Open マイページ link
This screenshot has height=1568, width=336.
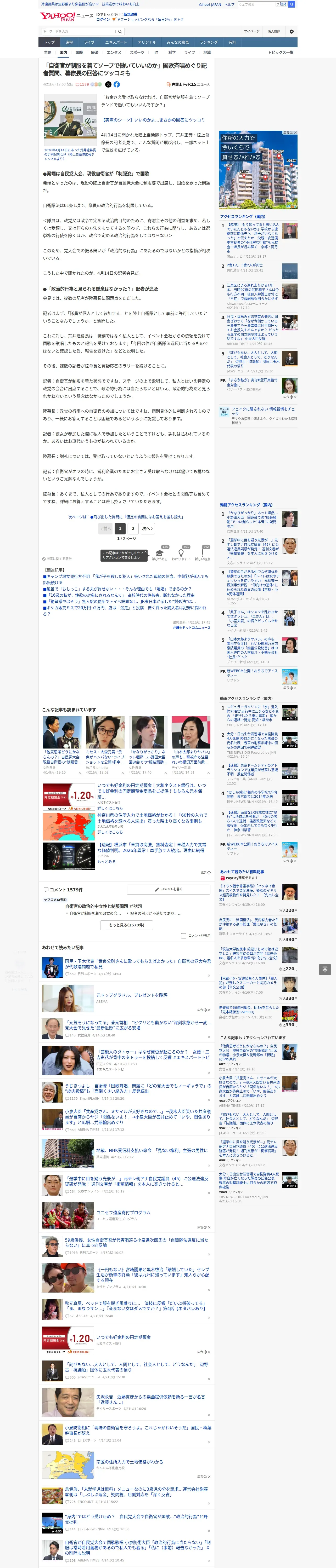pyautogui.click(x=251, y=32)
